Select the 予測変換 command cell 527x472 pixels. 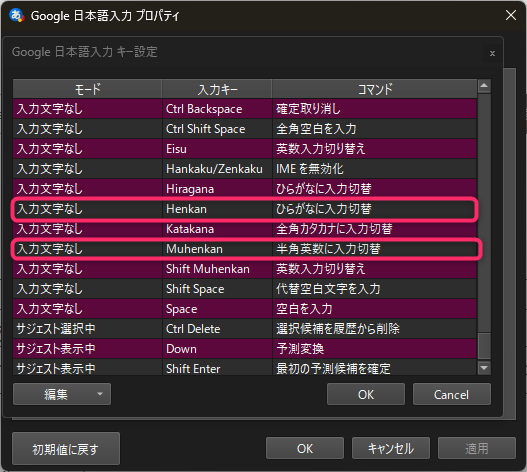(x=374, y=349)
